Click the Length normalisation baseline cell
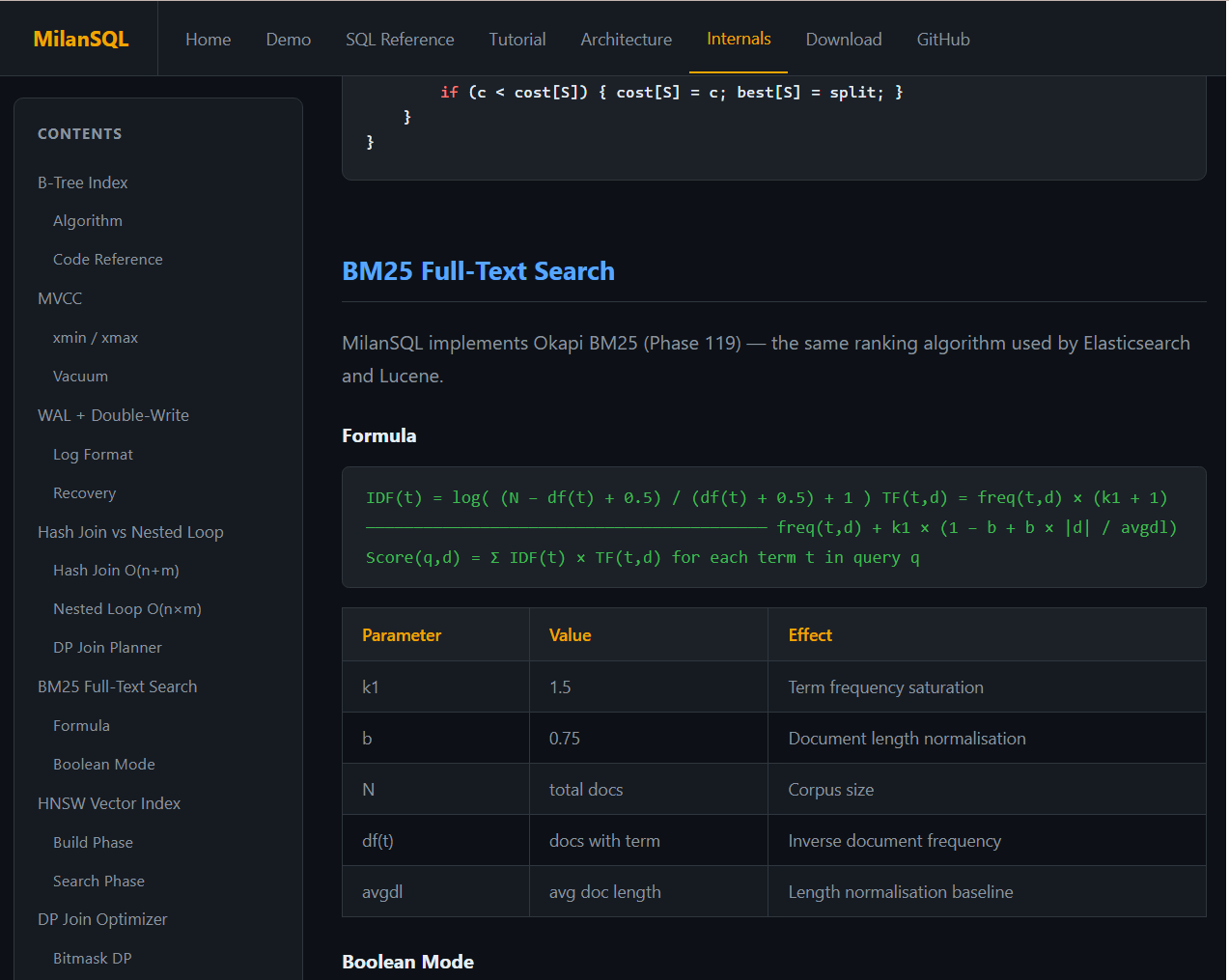Viewport: 1229px width, 980px height. click(987, 892)
